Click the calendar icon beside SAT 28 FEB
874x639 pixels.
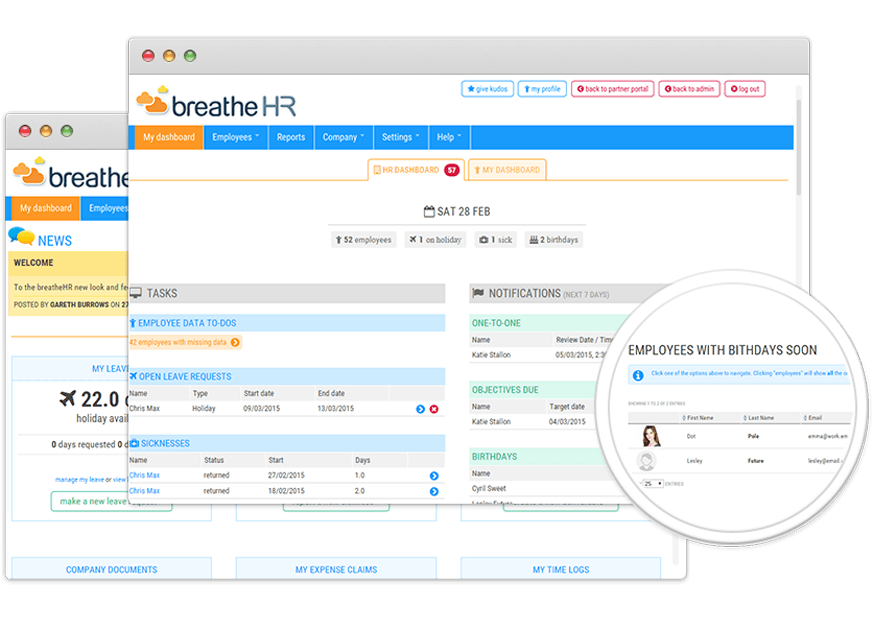(429, 211)
